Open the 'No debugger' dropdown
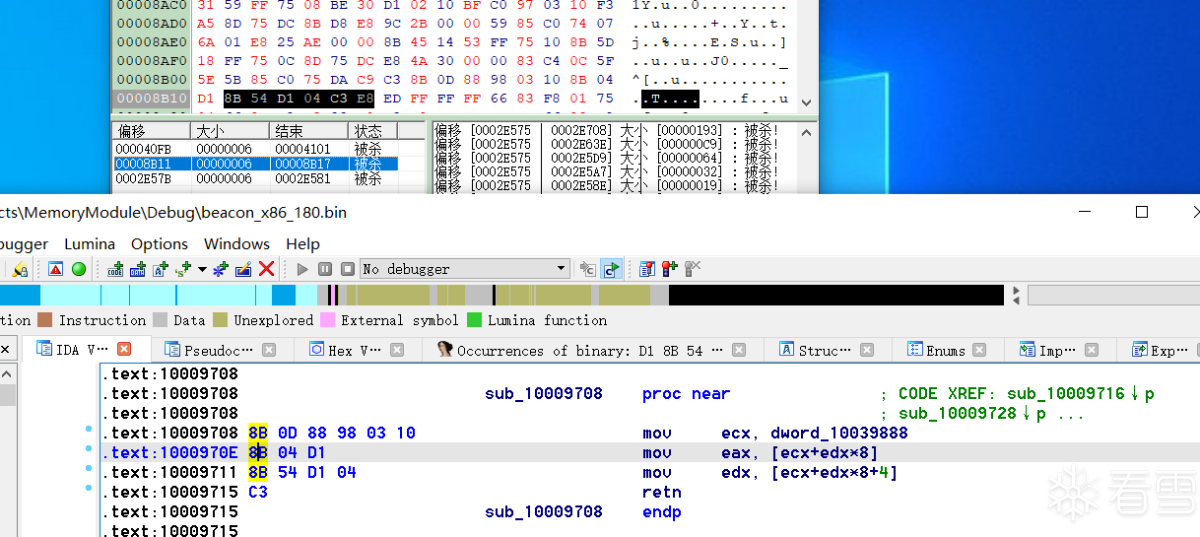1200x537 pixels. pyautogui.click(x=464, y=269)
